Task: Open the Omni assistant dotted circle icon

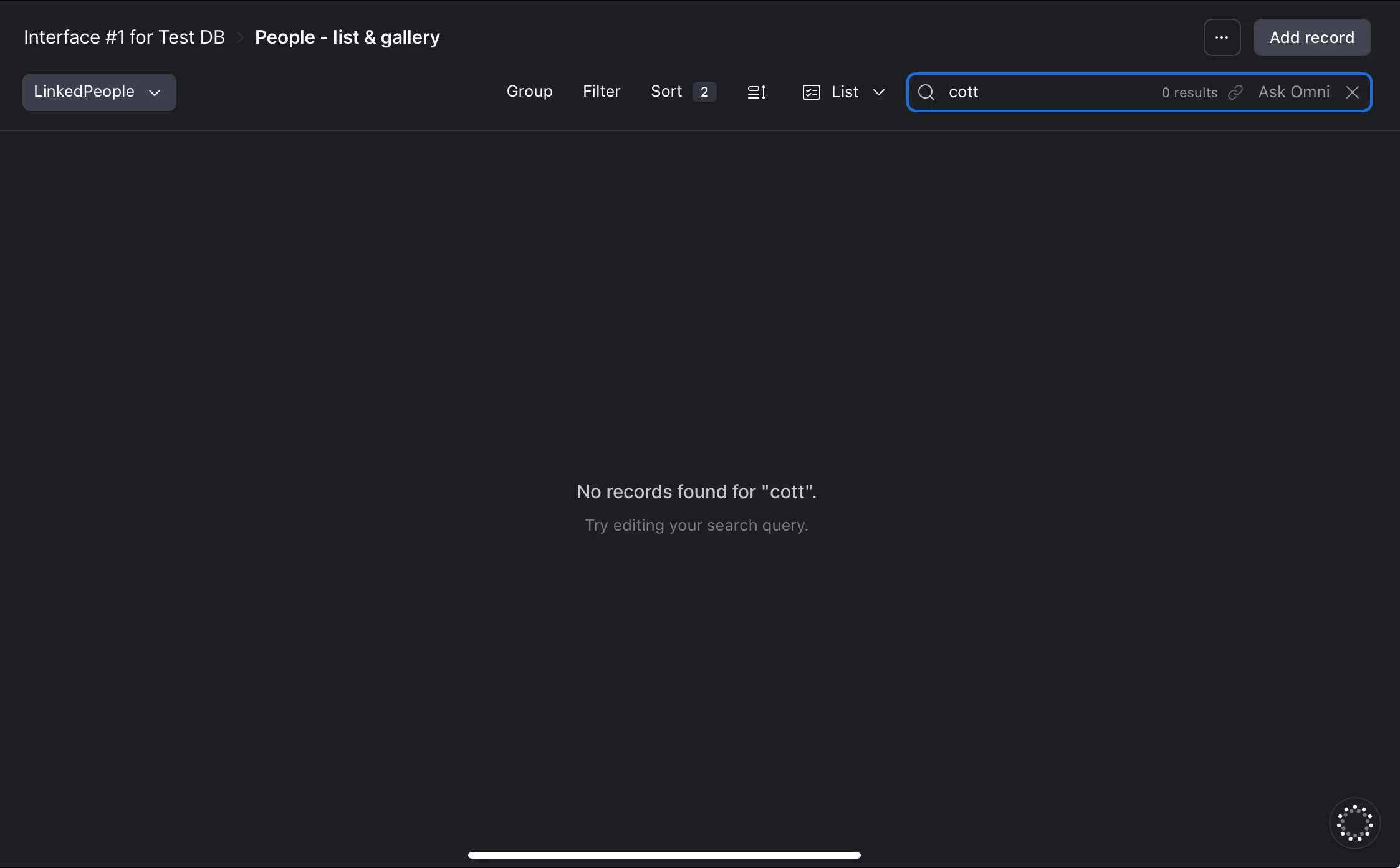Action: click(1354, 822)
